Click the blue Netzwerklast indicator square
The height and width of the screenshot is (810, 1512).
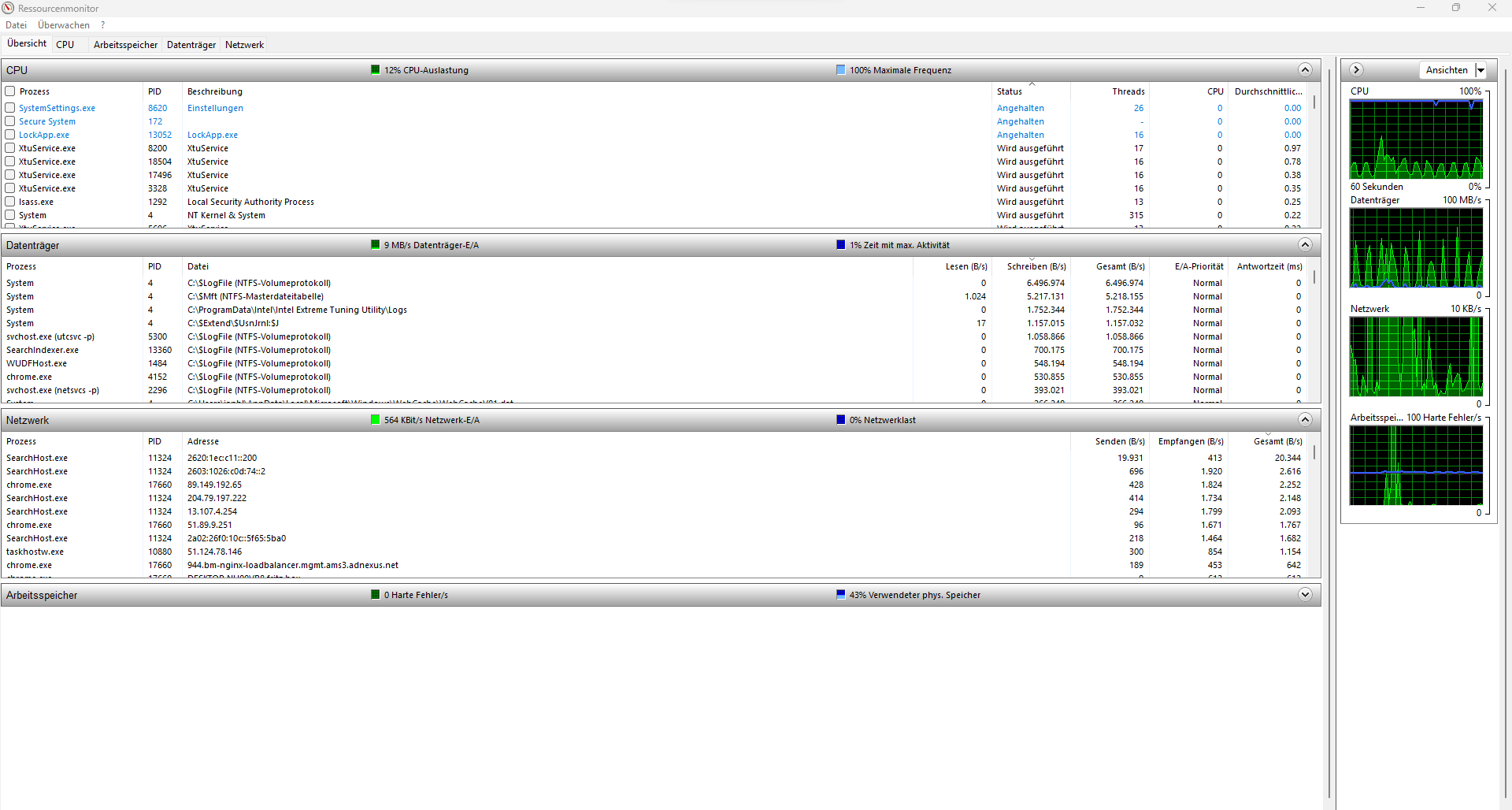pyautogui.click(x=841, y=420)
